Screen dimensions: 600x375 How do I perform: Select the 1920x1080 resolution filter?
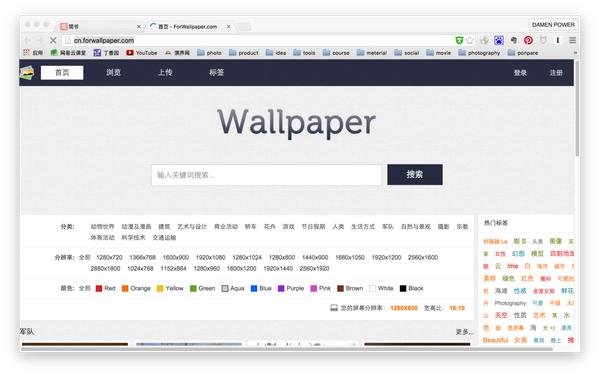coord(210,258)
